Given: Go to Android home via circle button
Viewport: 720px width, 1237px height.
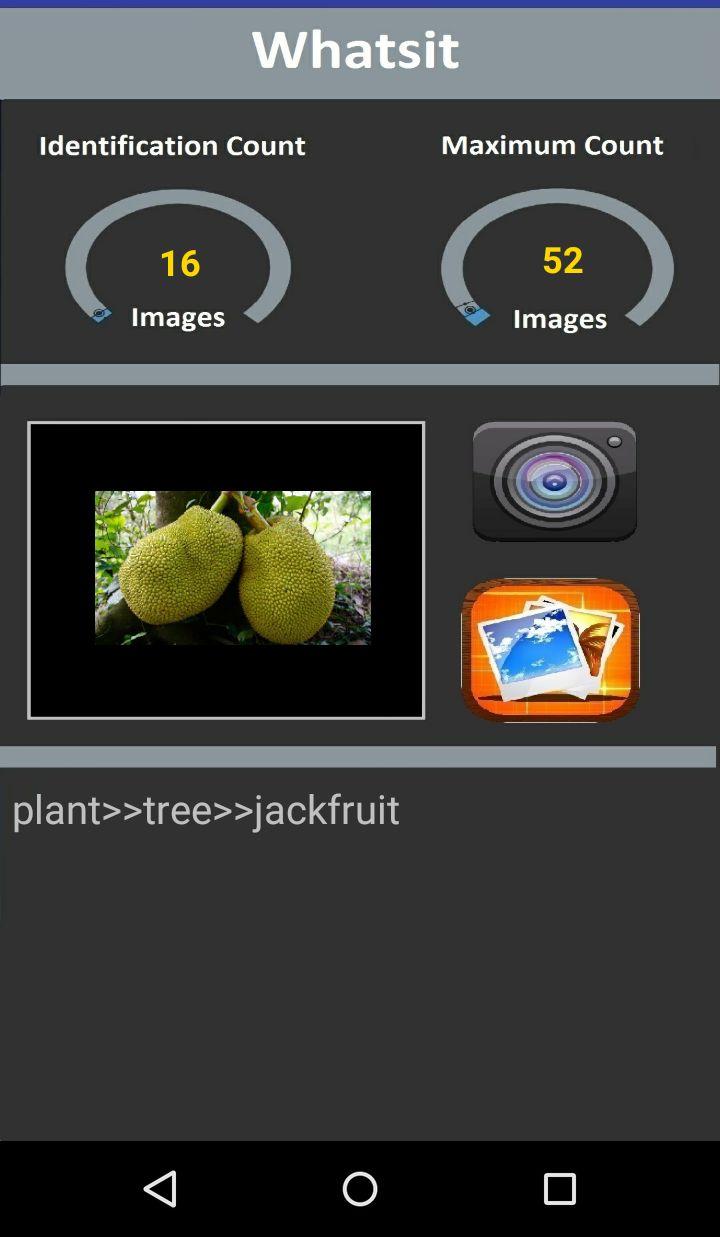Looking at the screenshot, I should (x=360, y=1189).
